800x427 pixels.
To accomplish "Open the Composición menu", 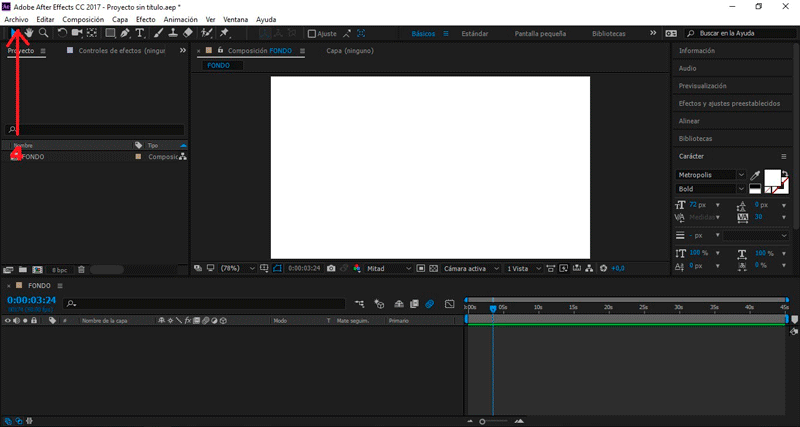I will pyautogui.click(x=82, y=19).
